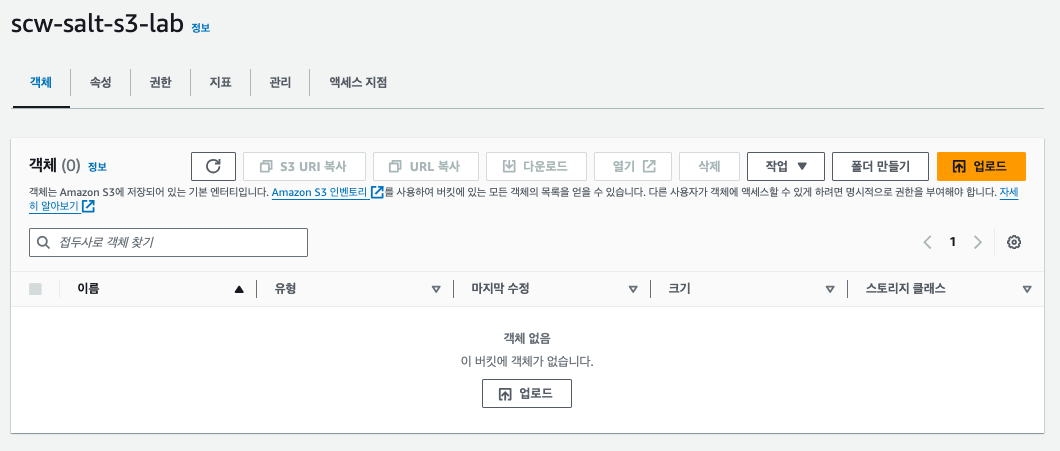Open the table preferences gear icon

tap(1014, 242)
